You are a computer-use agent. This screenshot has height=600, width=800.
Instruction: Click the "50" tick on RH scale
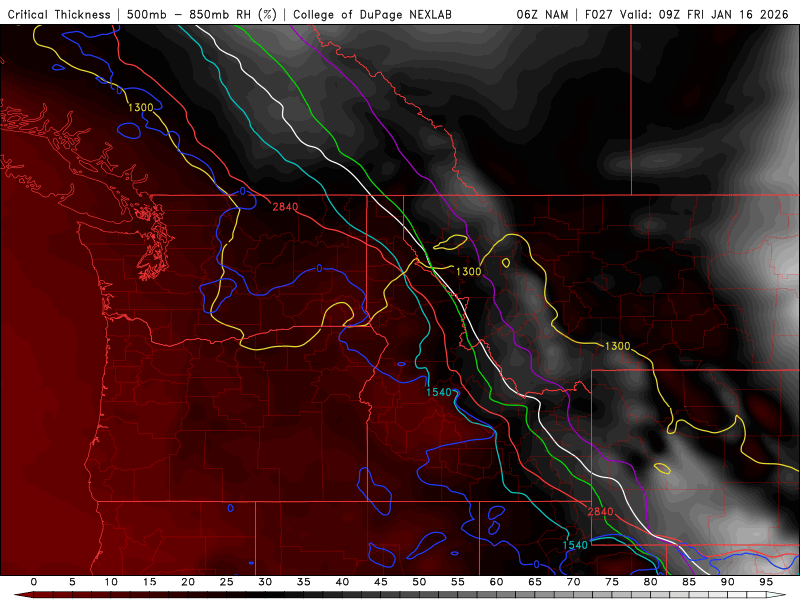419,582
